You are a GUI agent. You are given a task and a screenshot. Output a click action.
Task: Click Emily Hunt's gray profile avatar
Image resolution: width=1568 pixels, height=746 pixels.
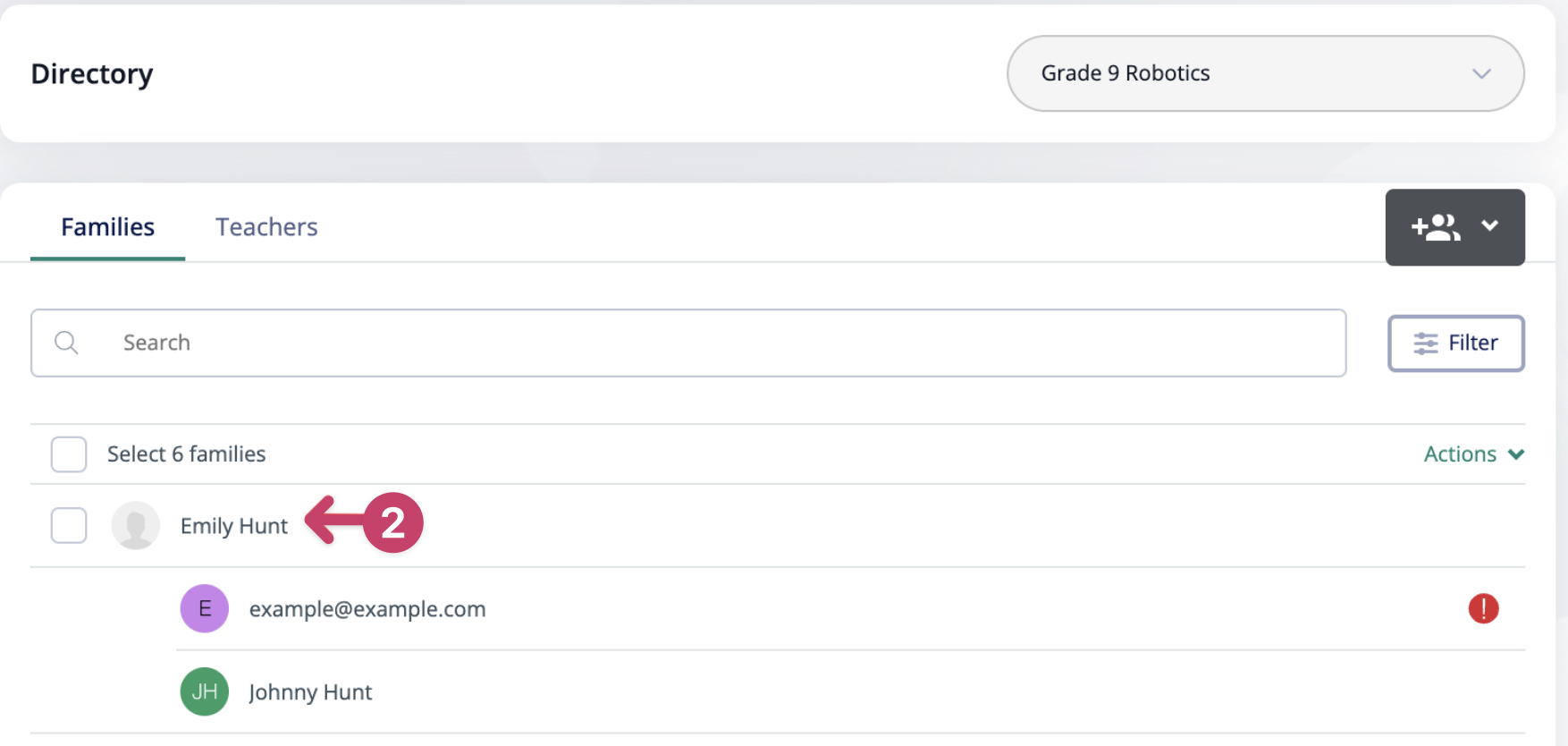click(x=135, y=525)
